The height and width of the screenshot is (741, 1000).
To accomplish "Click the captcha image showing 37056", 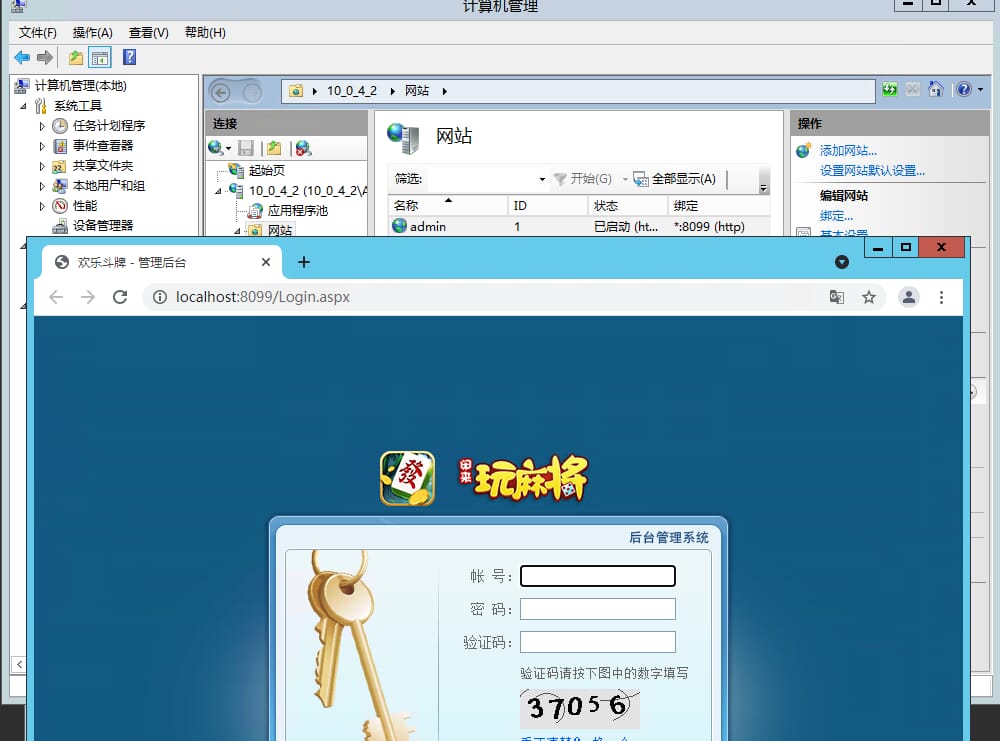I will [x=578, y=707].
